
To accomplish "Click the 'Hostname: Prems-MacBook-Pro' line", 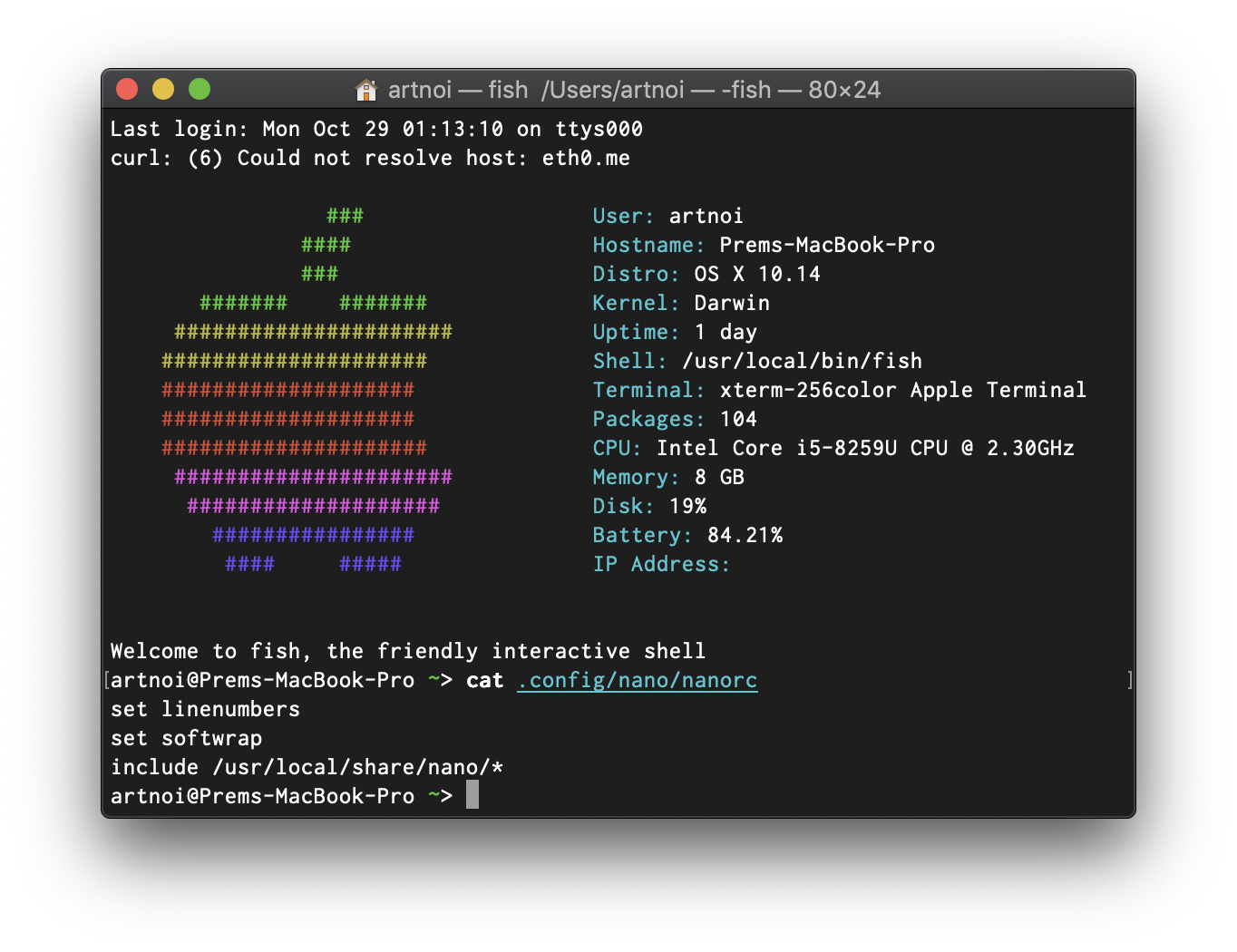I will pyautogui.click(x=764, y=245).
